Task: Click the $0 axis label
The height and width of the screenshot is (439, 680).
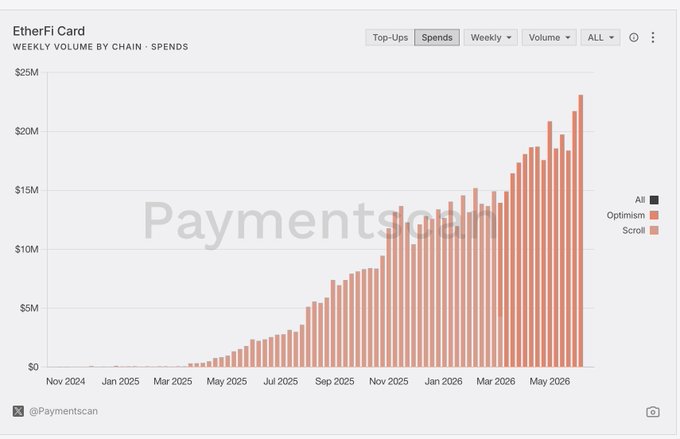Action: click(x=33, y=367)
